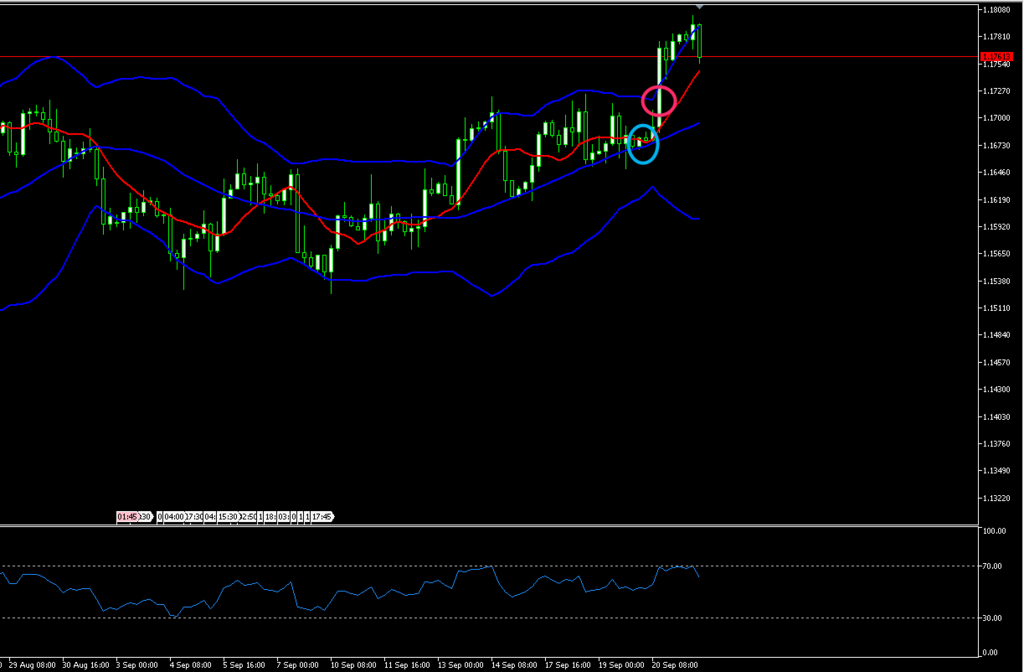This screenshot has height=672, width=1024.
Task: Click the 1.15920 price scale label
Action: point(997,227)
